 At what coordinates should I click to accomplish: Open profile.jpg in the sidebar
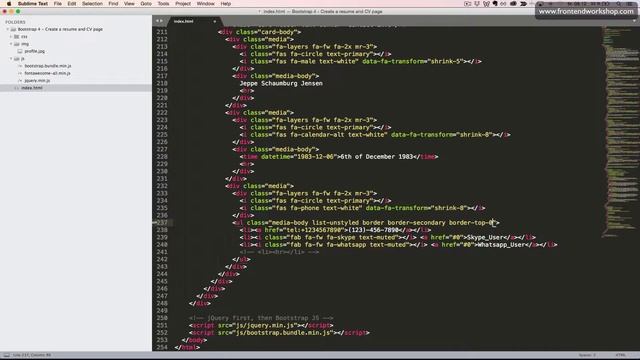[35, 51]
